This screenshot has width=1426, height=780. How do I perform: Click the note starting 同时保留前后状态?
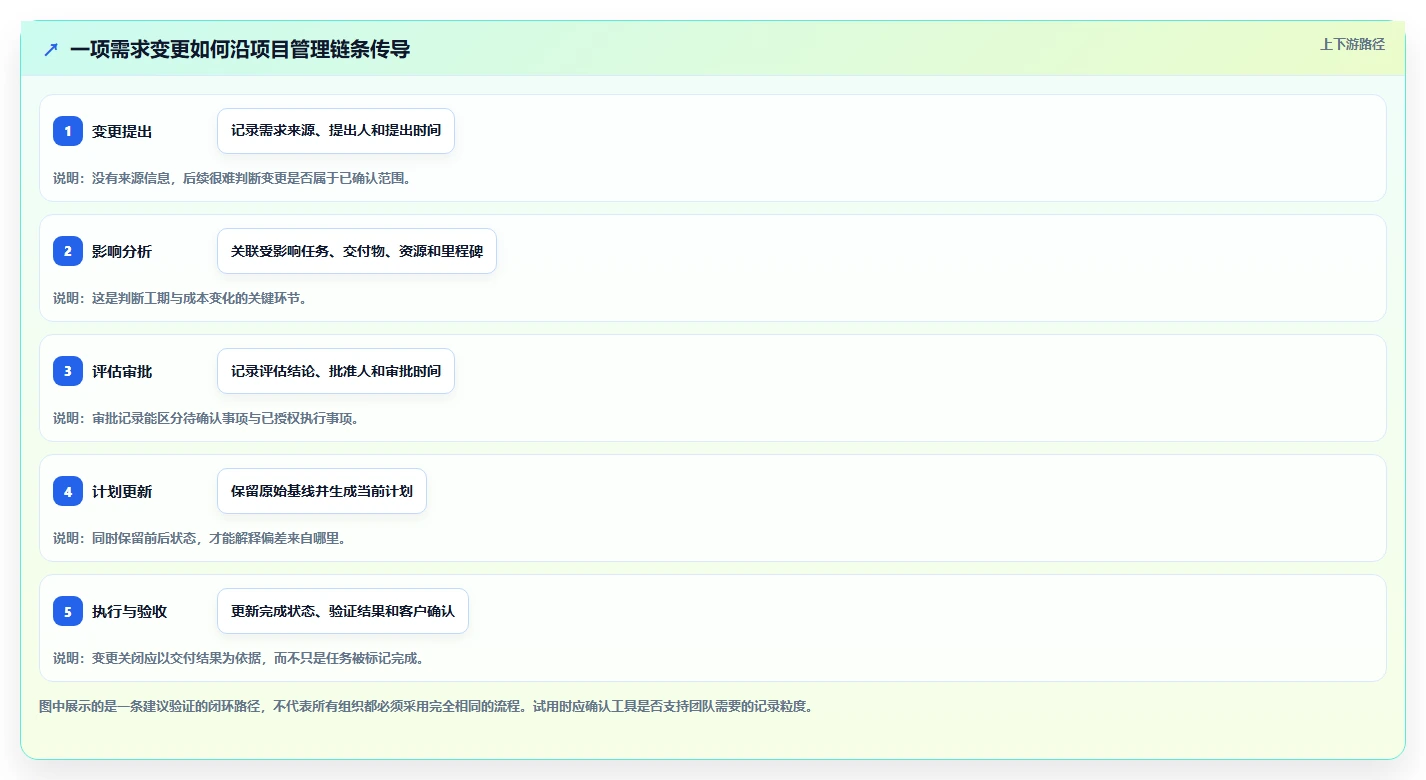coord(199,538)
